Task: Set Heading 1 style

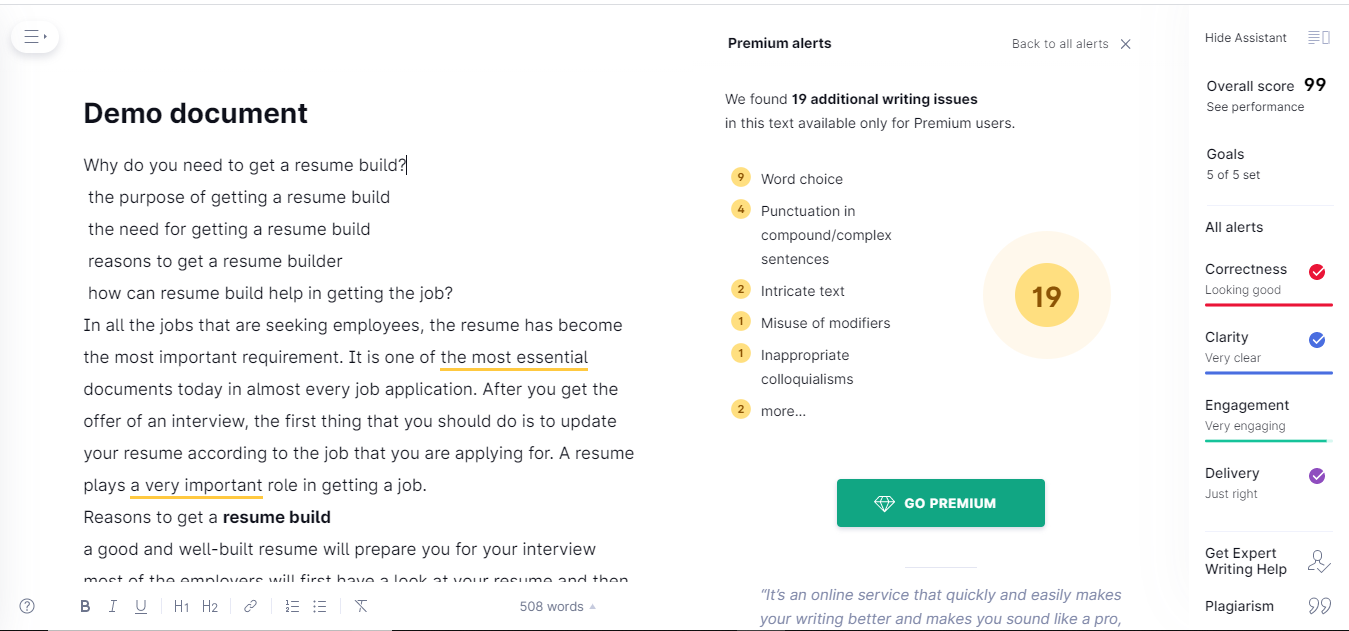Action: 181,606
